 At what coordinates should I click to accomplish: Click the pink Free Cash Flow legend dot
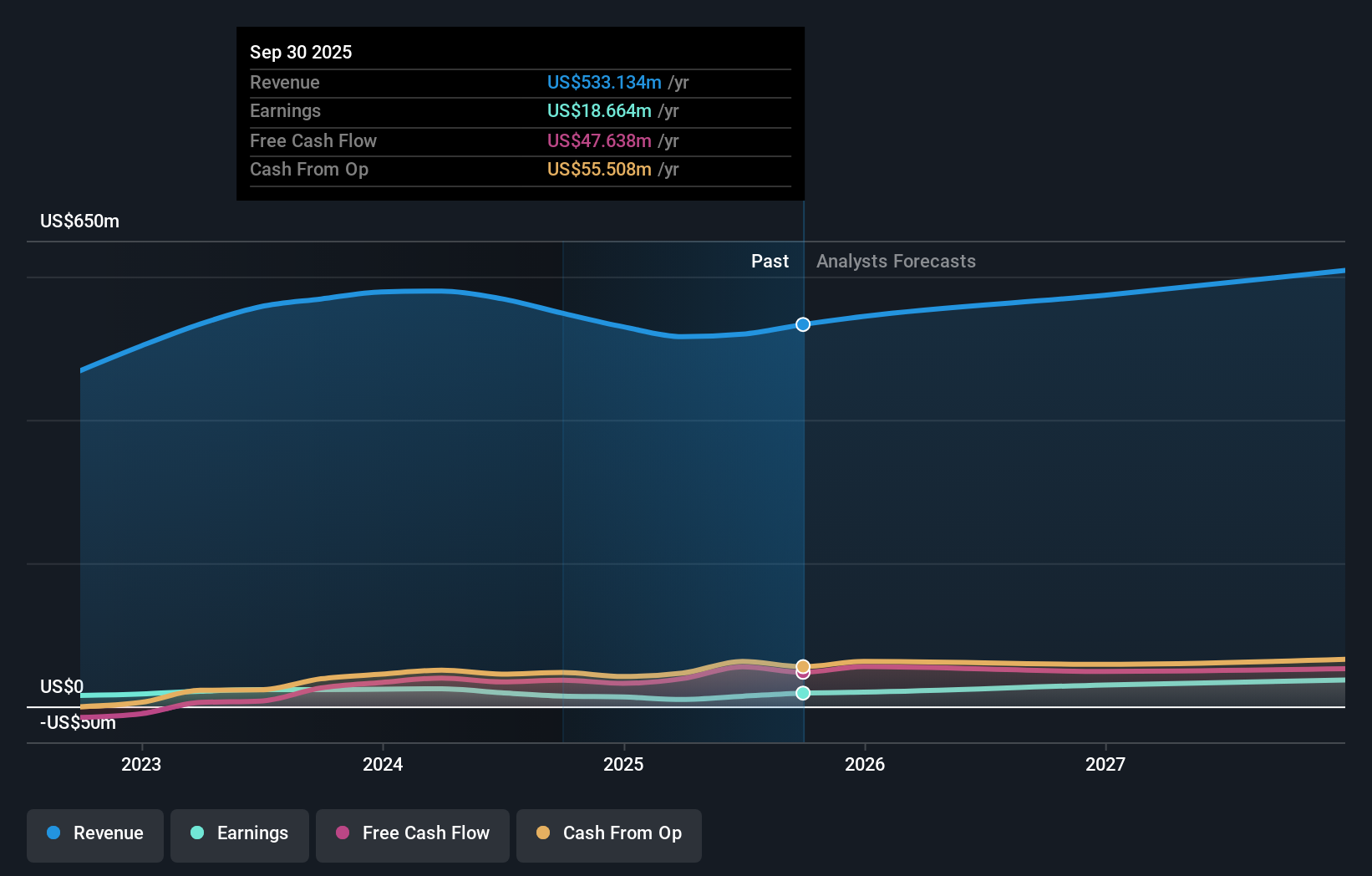[343, 833]
